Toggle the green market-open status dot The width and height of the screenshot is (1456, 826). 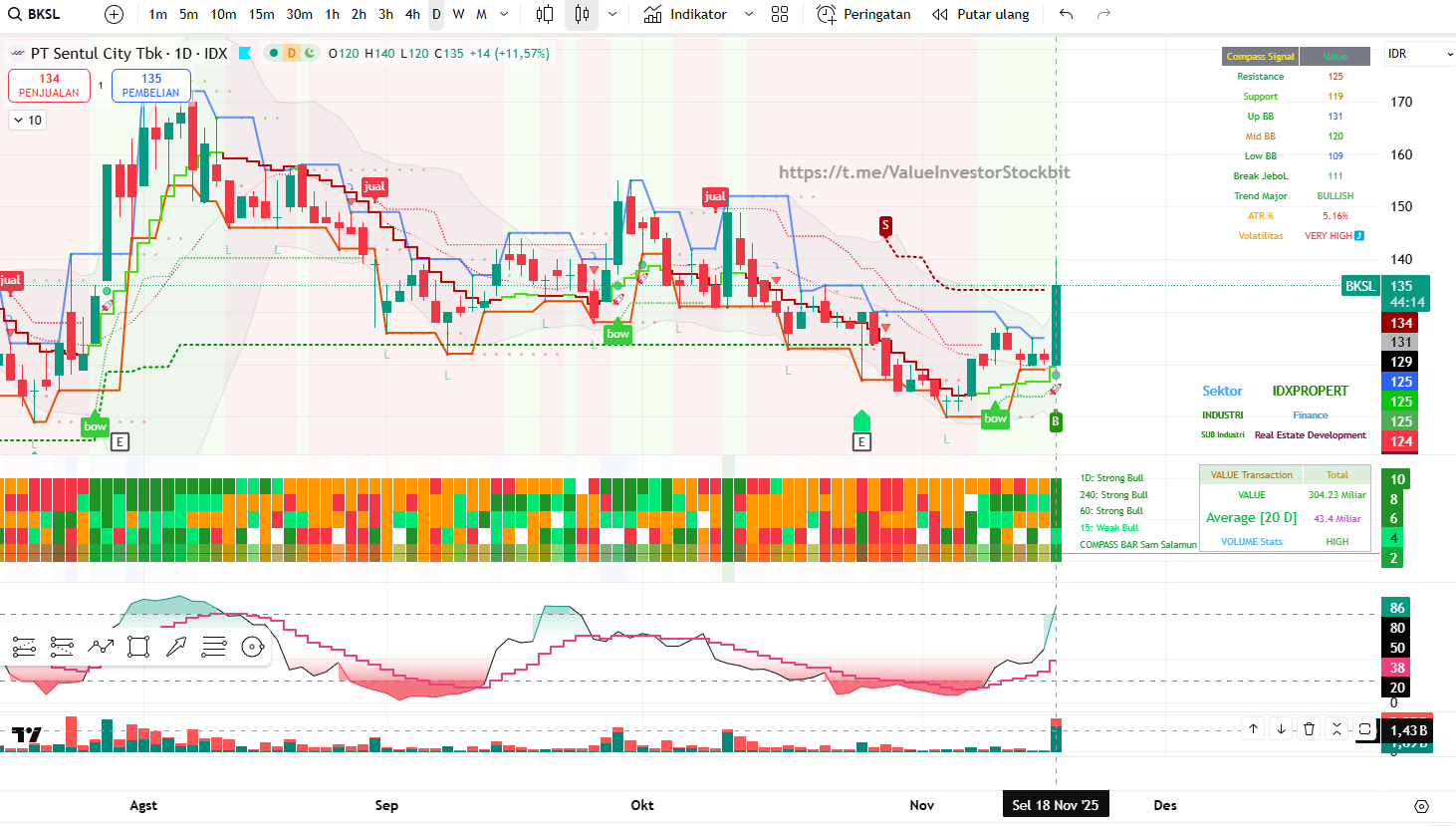272,53
